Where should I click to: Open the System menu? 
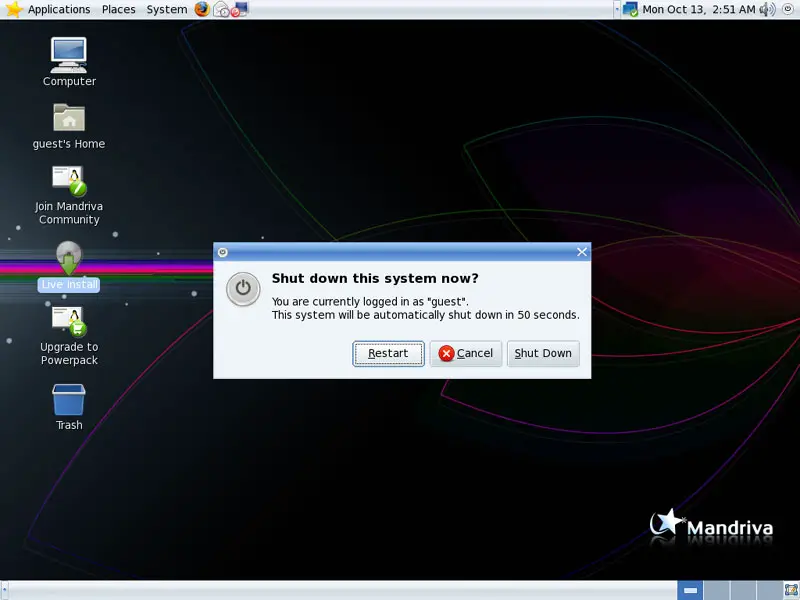(166, 9)
